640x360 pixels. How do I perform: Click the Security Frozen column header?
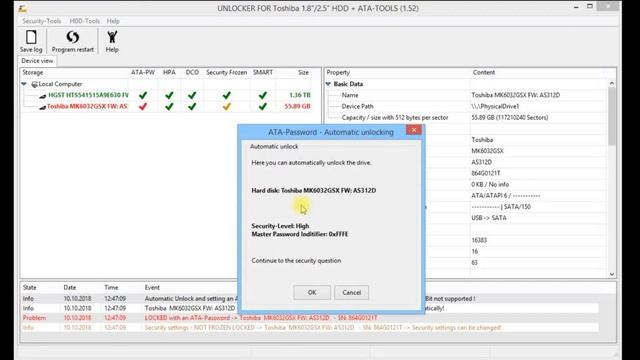tap(227, 72)
